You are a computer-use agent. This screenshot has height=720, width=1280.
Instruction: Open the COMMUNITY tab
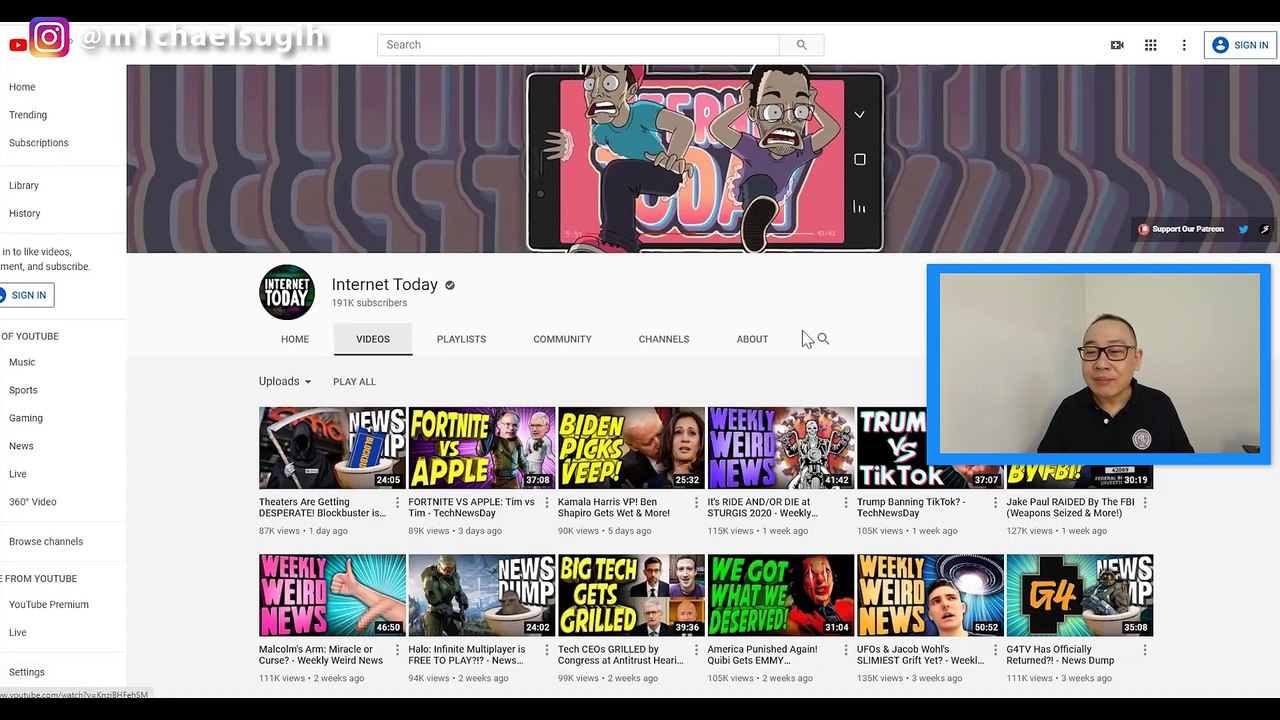tap(562, 339)
